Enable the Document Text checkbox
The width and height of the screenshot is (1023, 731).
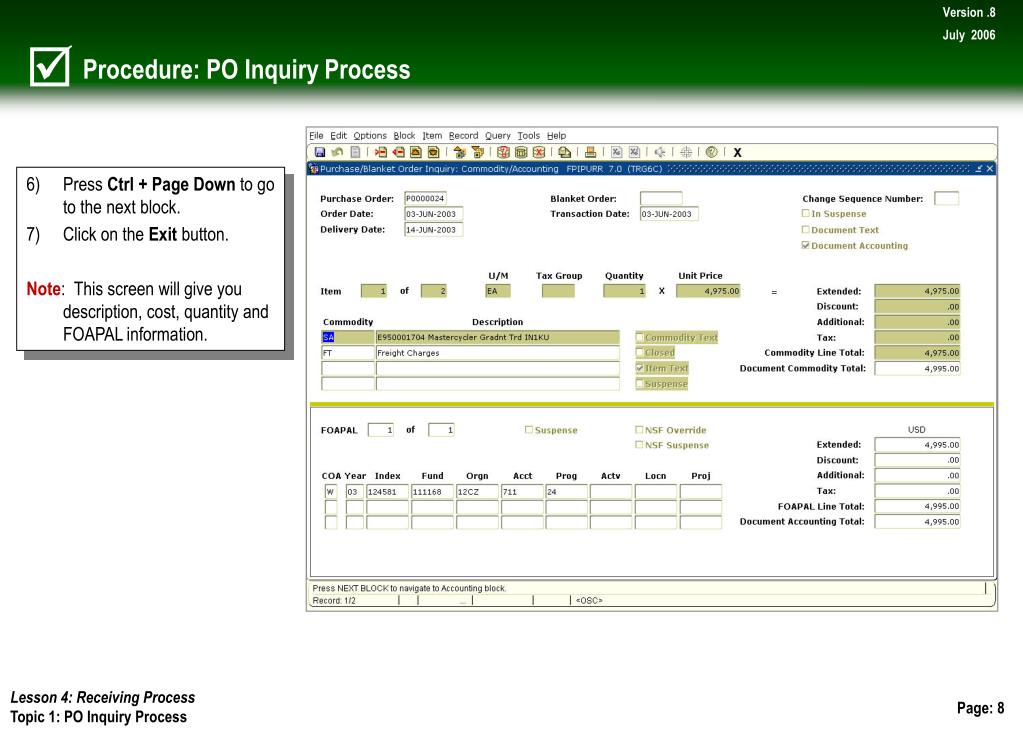tap(806, 230)
